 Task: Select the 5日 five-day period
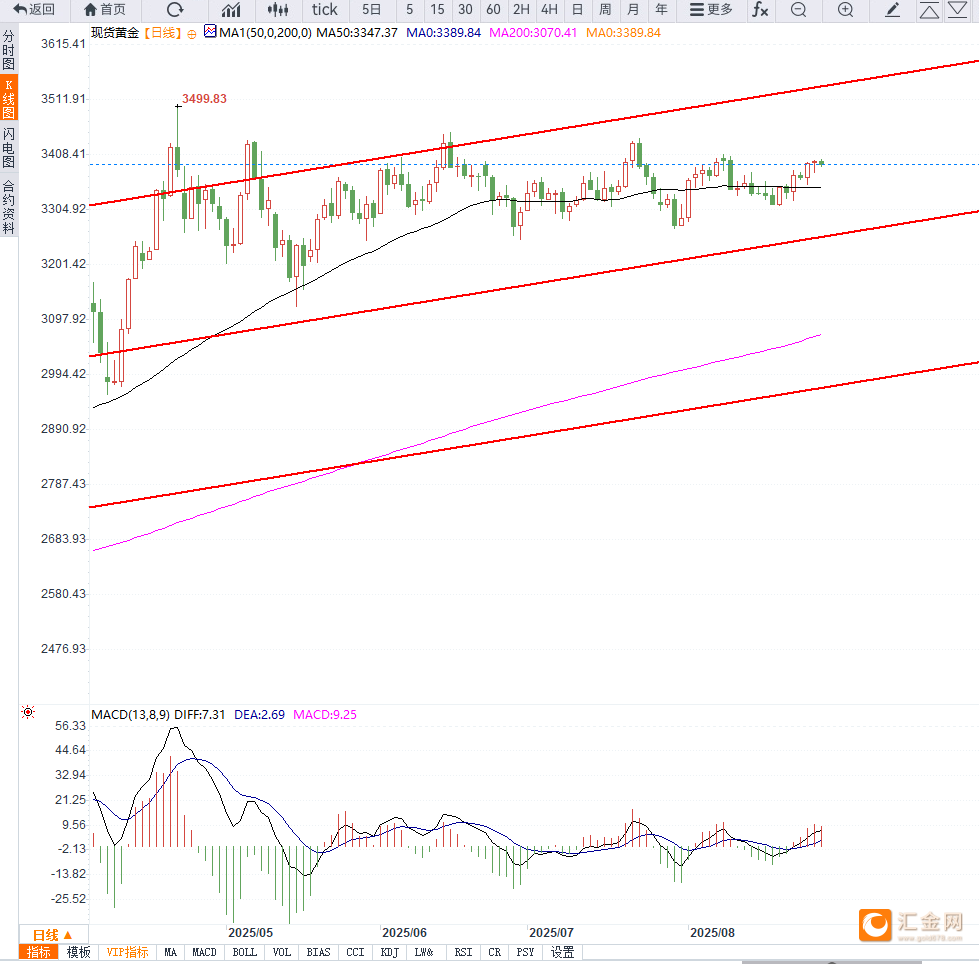(x=371, y=9)
